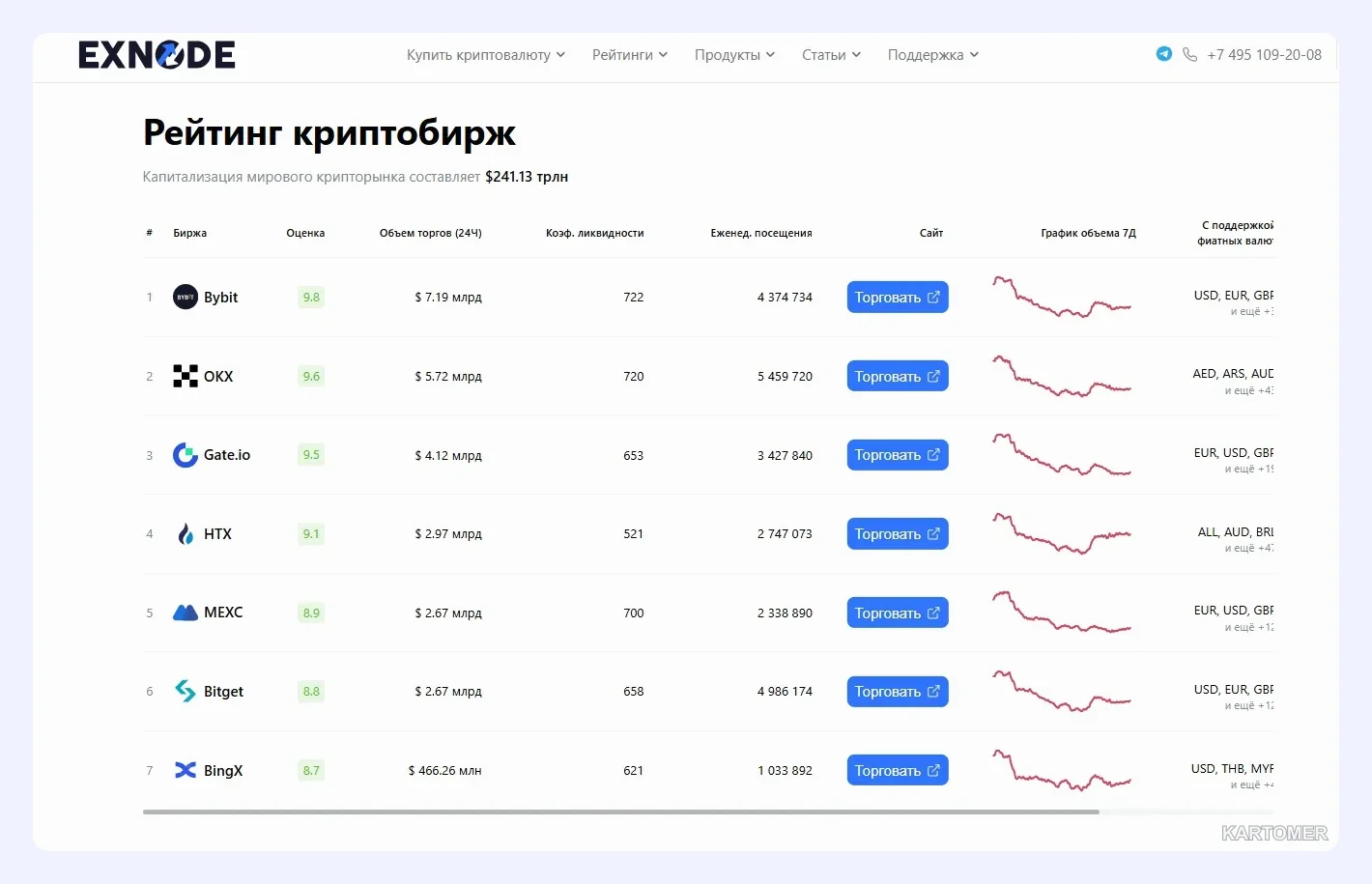This screenshot has height=884, width=1372.
Task: Click the Биржа column header
Action: coord(190,233)
